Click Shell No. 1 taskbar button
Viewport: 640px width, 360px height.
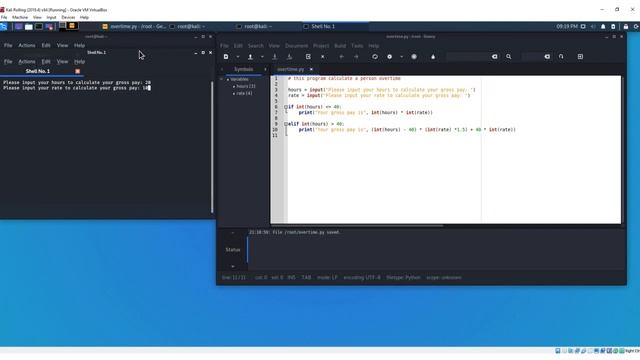coord(336,27)
